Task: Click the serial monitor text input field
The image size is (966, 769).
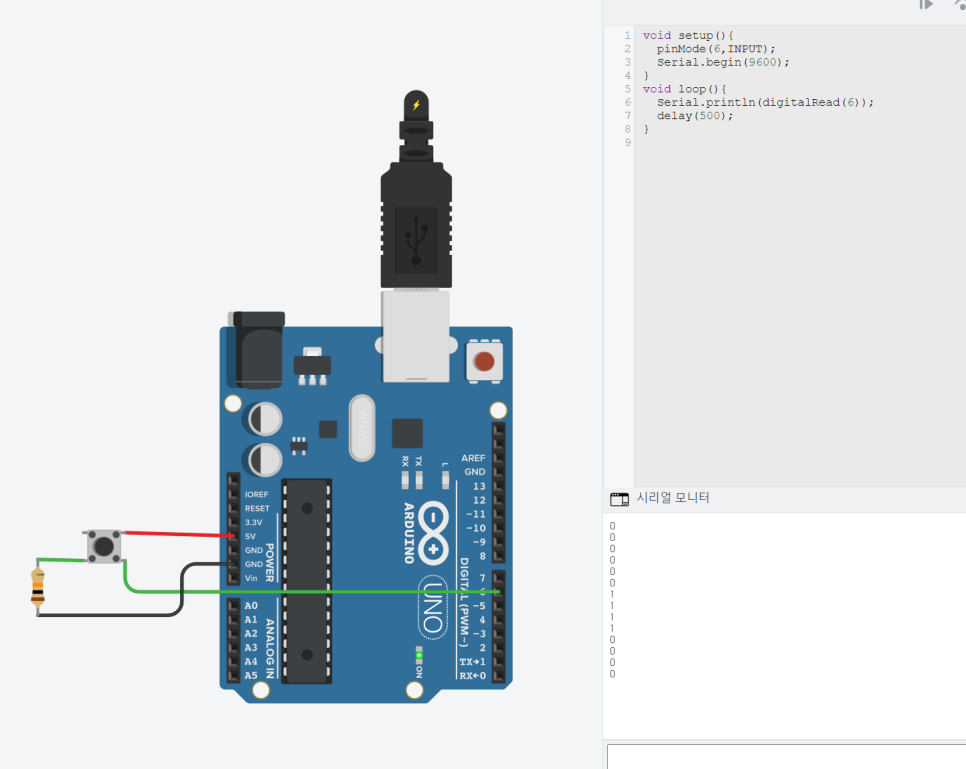Action: [785, 755]
